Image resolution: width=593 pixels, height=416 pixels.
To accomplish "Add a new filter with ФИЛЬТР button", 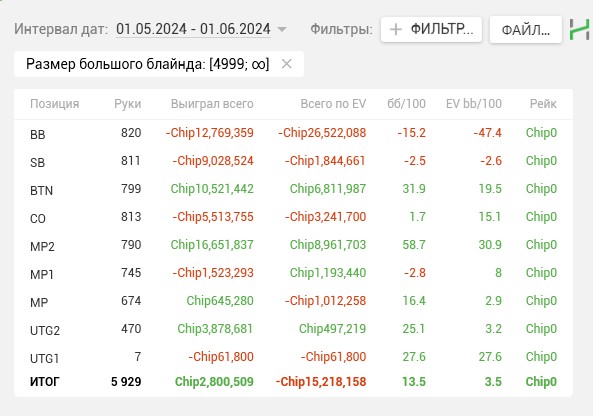I will (432, 29).
